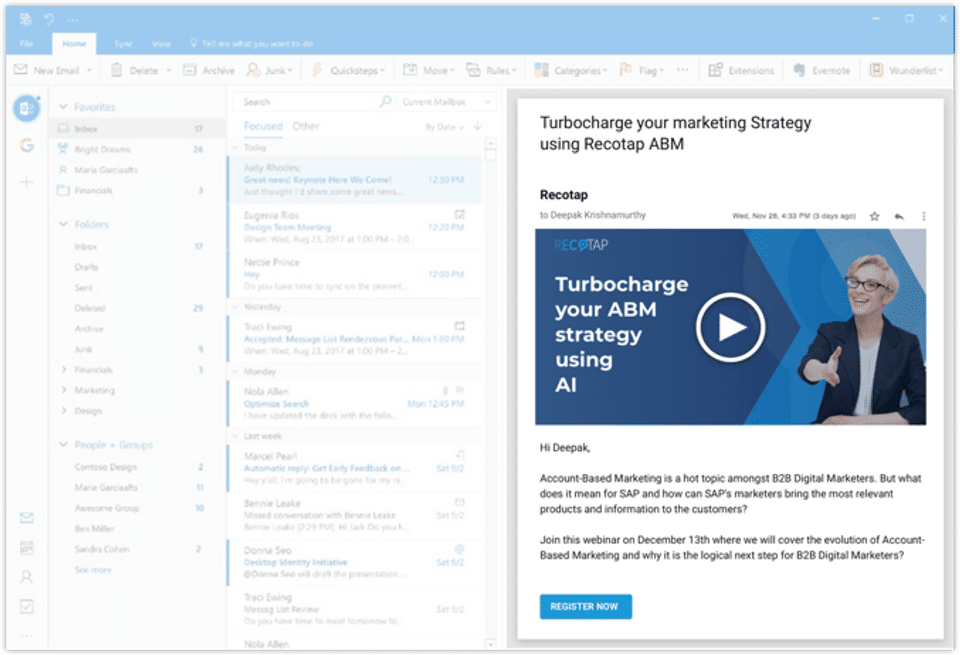The height and width of the screenshot is (655, 960).
Task: Open more options on Recotap email
Action: 923,216
